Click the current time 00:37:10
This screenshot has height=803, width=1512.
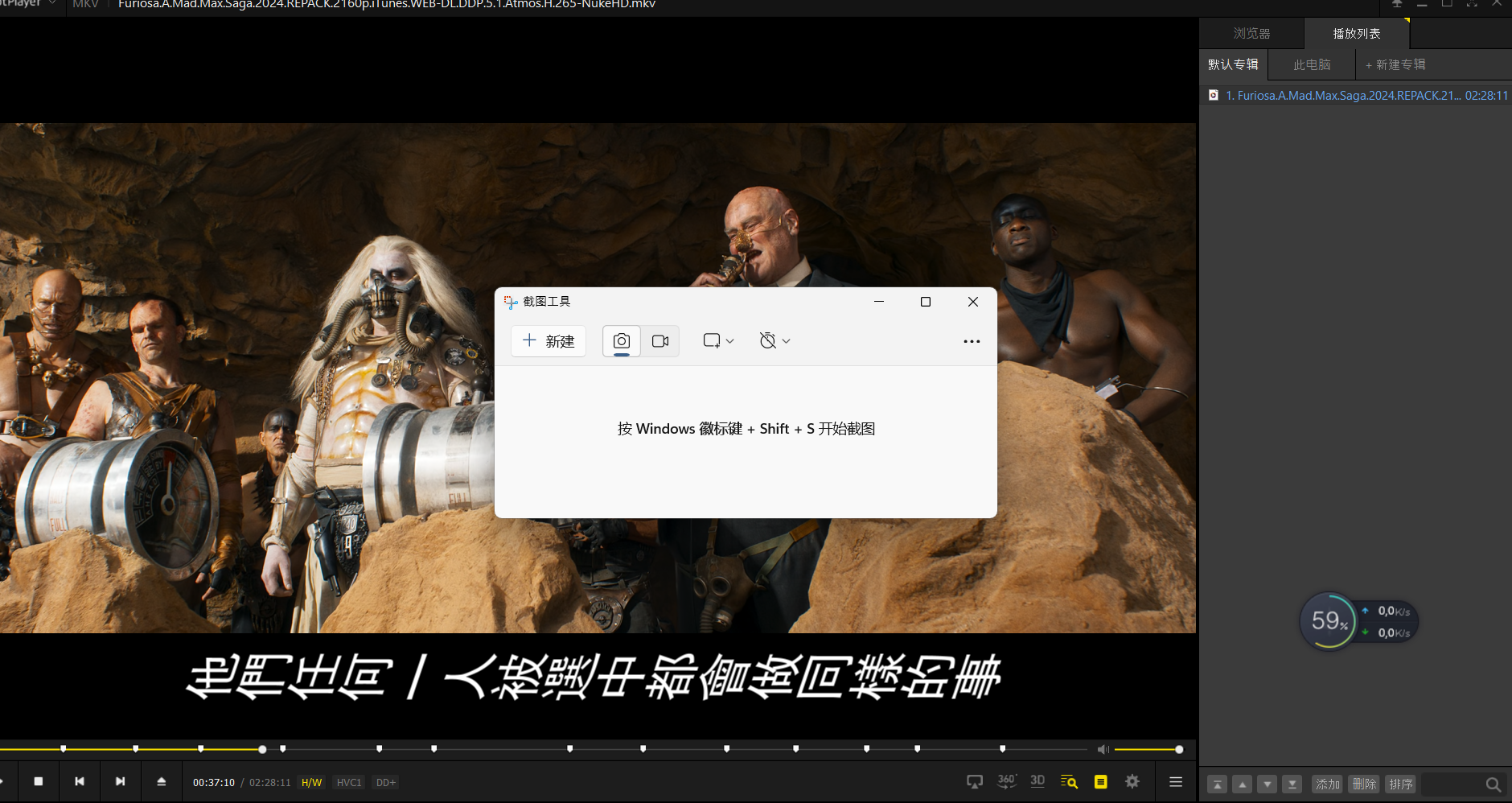pyautogui.click(x=214, y=782)
